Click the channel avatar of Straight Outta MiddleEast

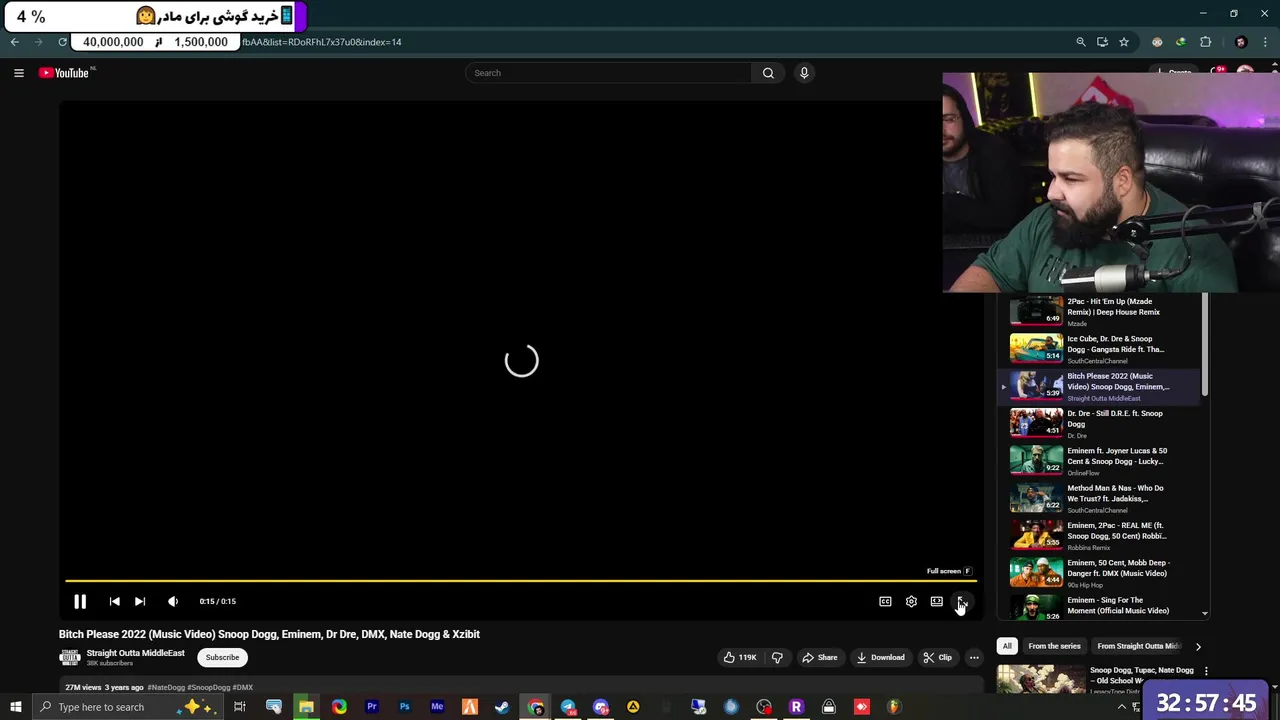coord(69,657)
